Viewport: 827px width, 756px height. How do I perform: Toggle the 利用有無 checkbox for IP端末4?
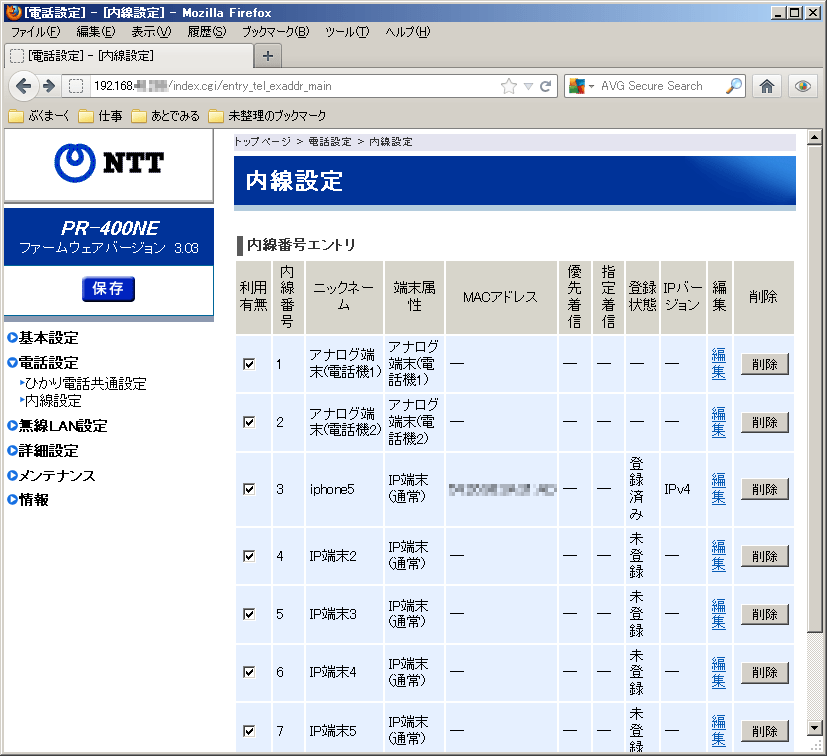(249, 672)
